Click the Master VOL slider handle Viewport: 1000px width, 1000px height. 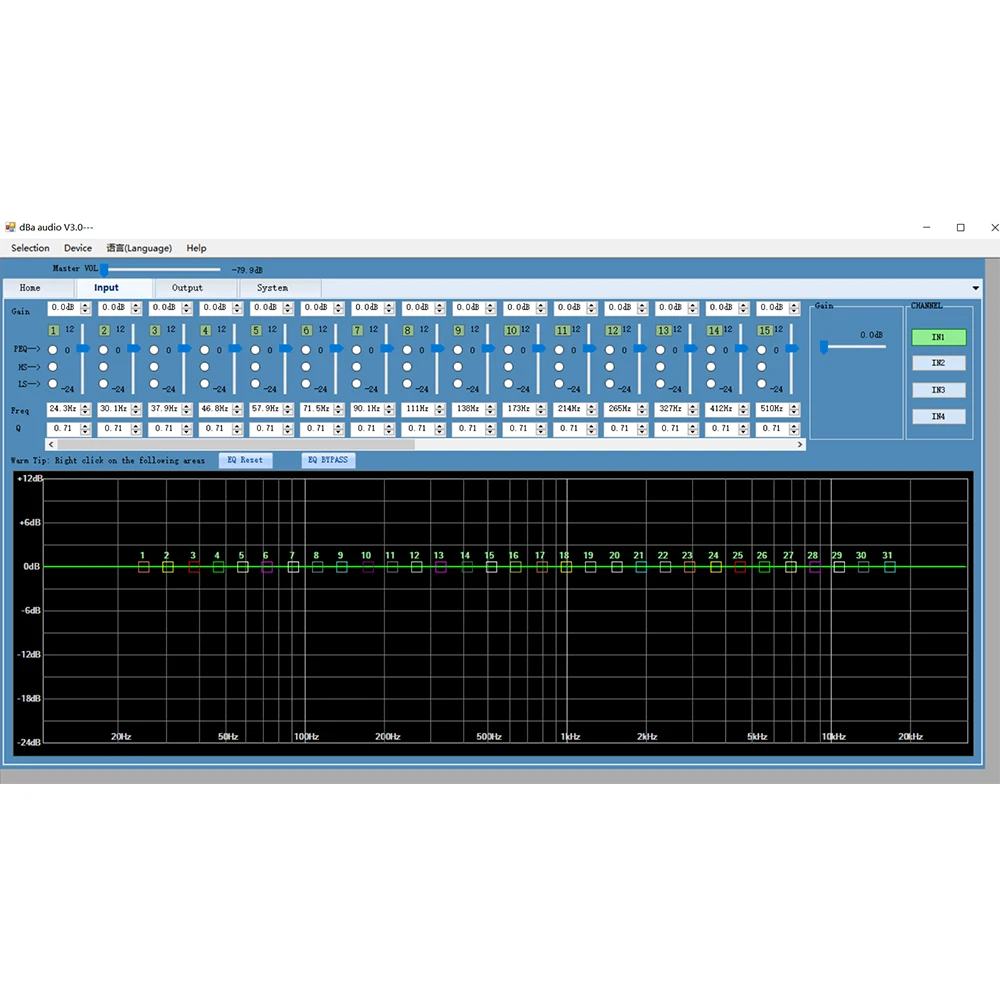tap(103, 269)
